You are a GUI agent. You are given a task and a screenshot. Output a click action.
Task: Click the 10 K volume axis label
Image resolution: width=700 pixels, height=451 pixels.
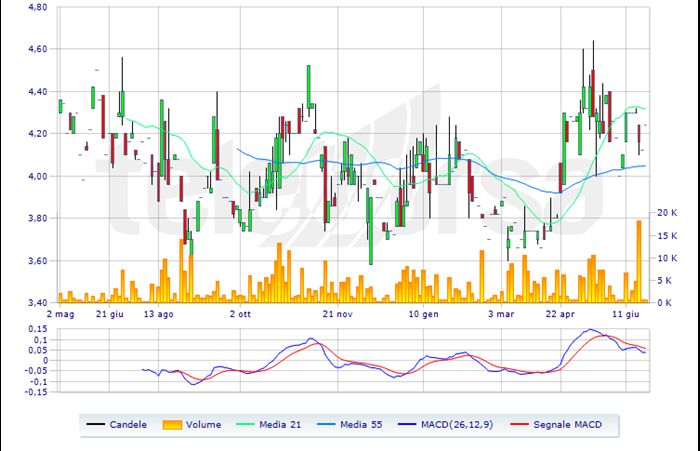[x=667, y=258]
